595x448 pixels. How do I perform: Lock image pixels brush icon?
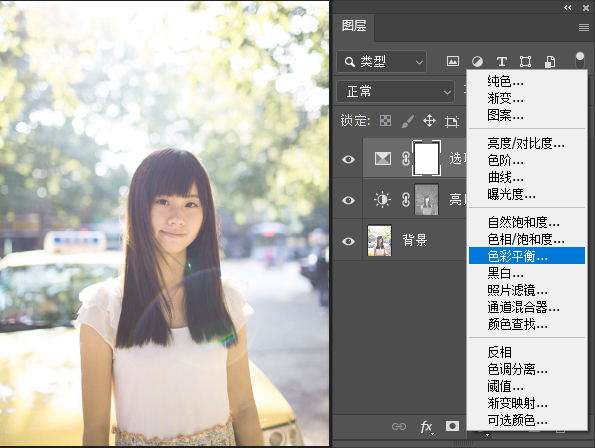point(407,121)
